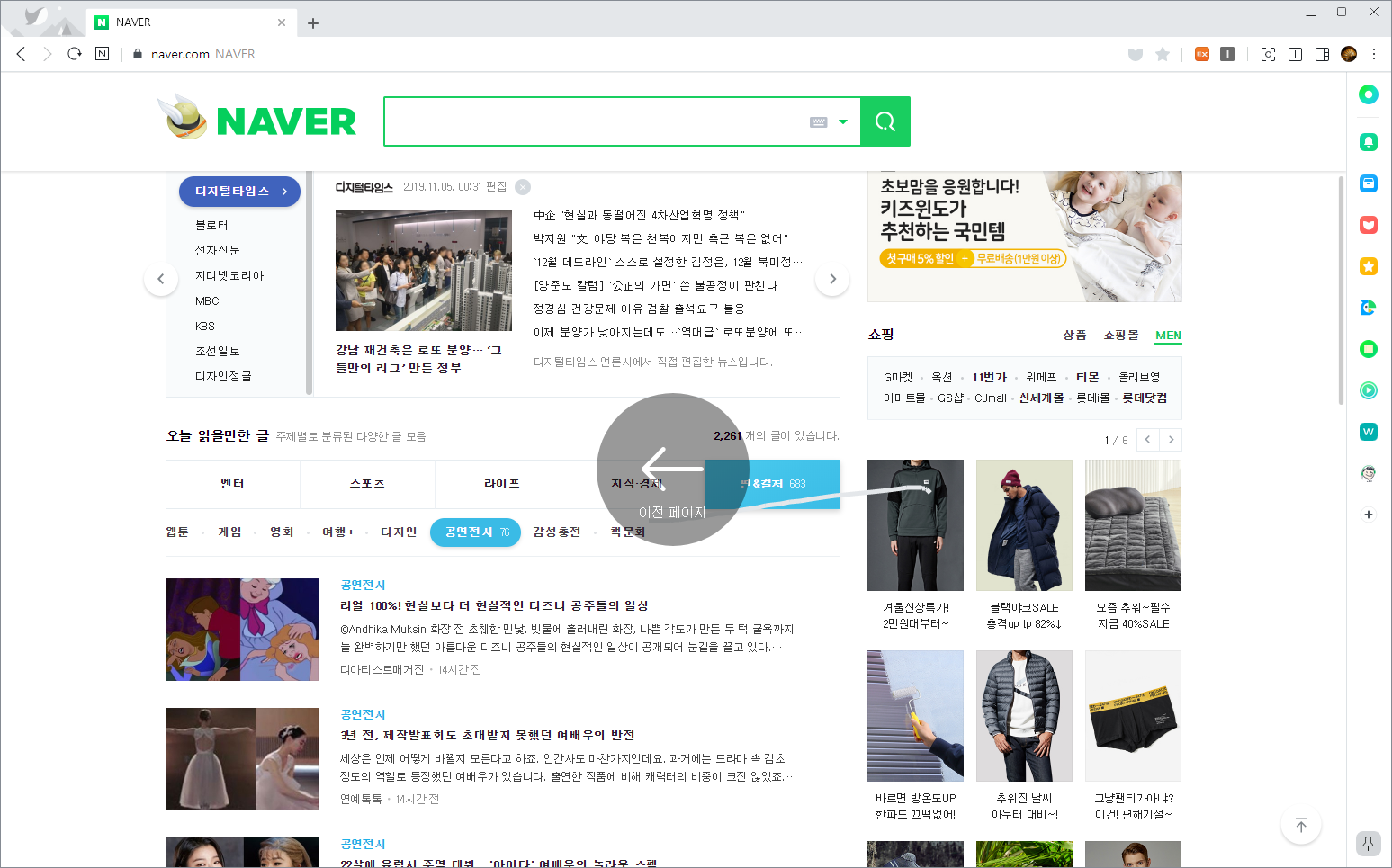Select the 여행+ subcategory
This screenshot has width=1392, height=868.
338,532
